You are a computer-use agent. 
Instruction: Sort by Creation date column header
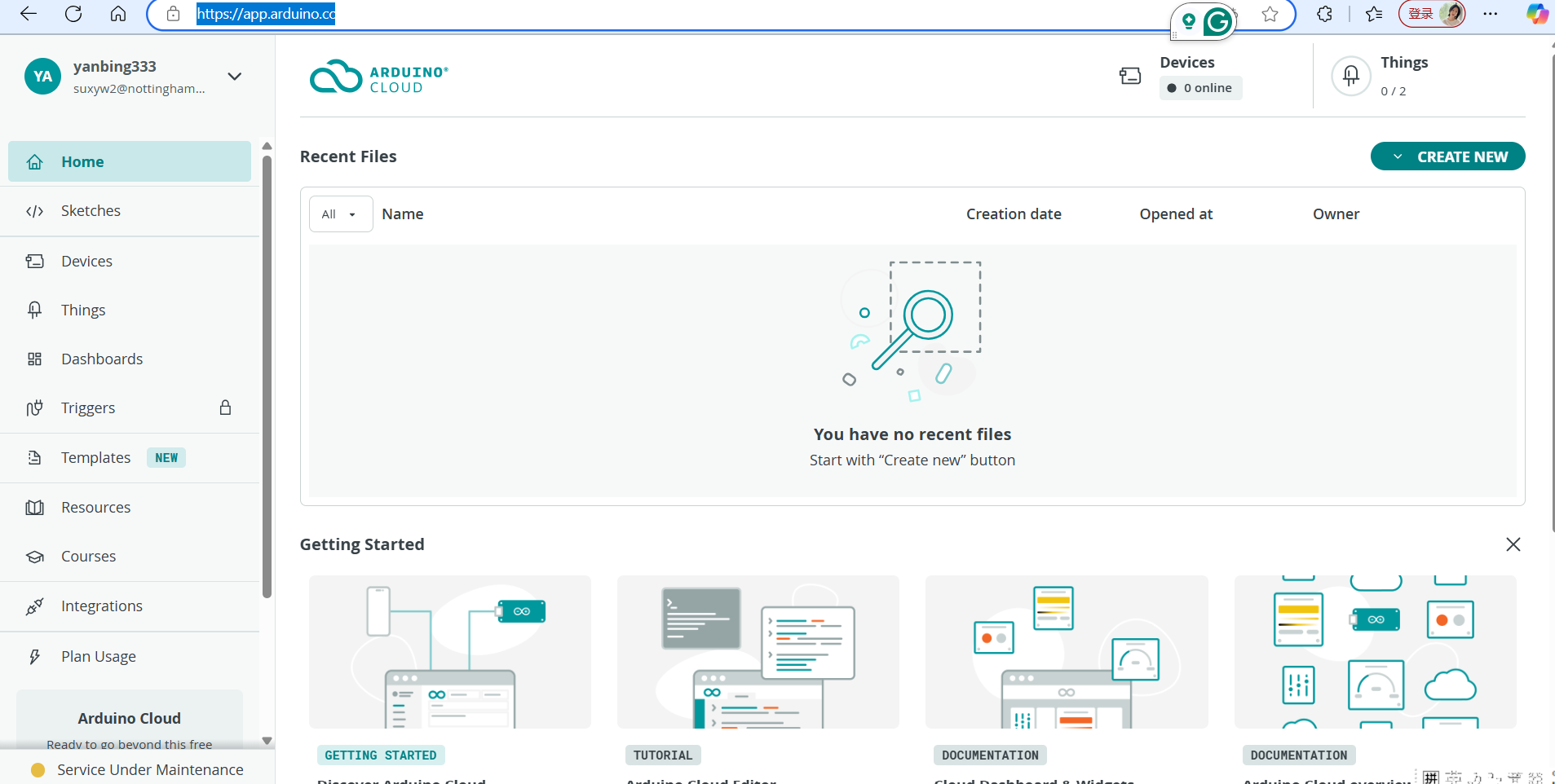pos(1014,214)
